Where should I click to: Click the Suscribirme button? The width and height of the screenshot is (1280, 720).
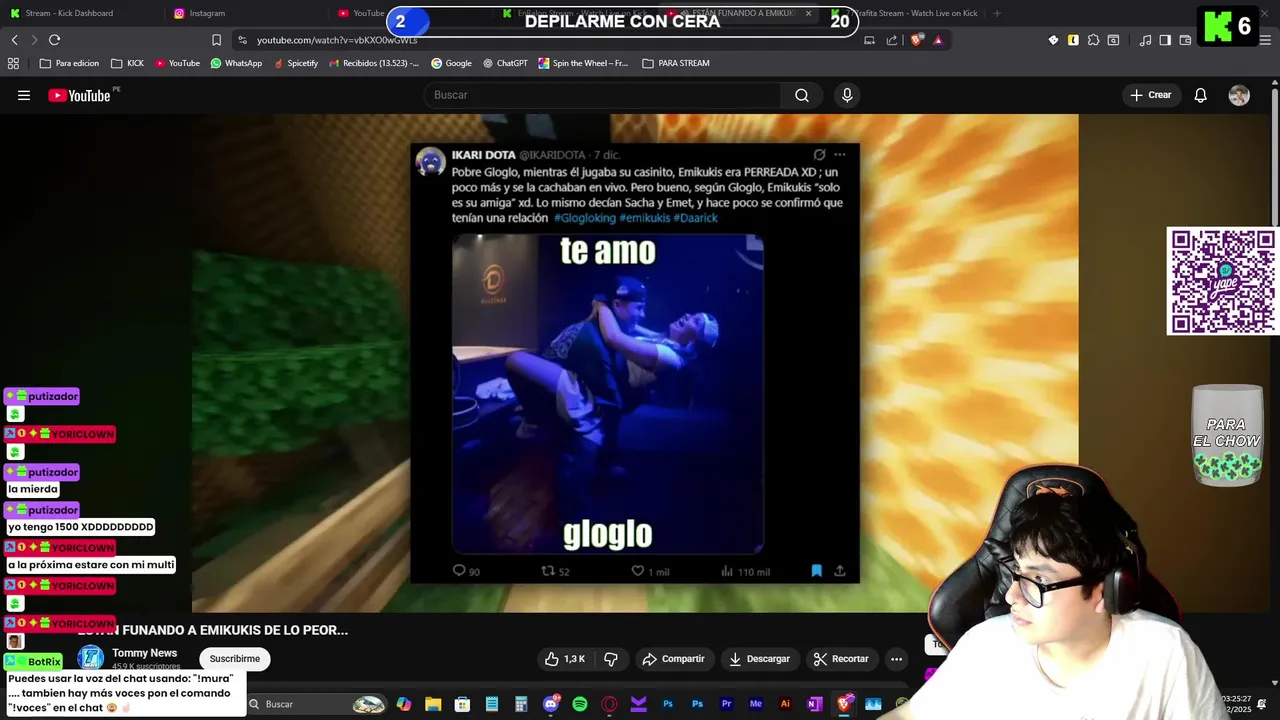click(235, 659)
